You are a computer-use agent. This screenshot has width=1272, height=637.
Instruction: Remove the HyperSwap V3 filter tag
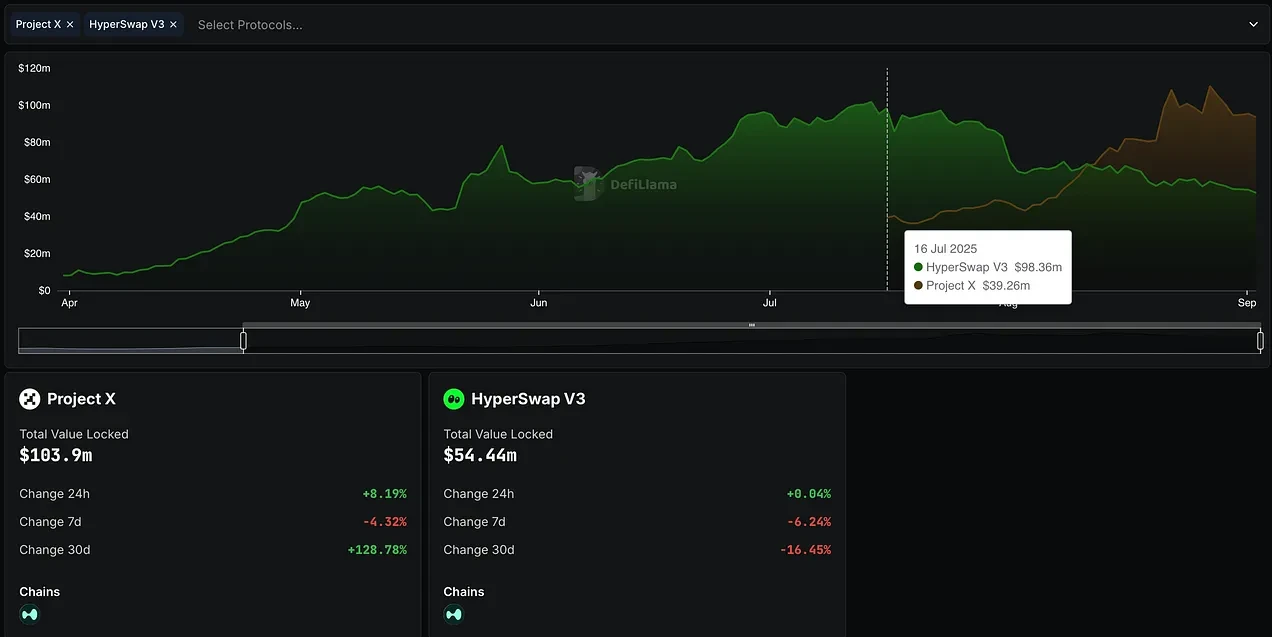click(x=173, y=24)
